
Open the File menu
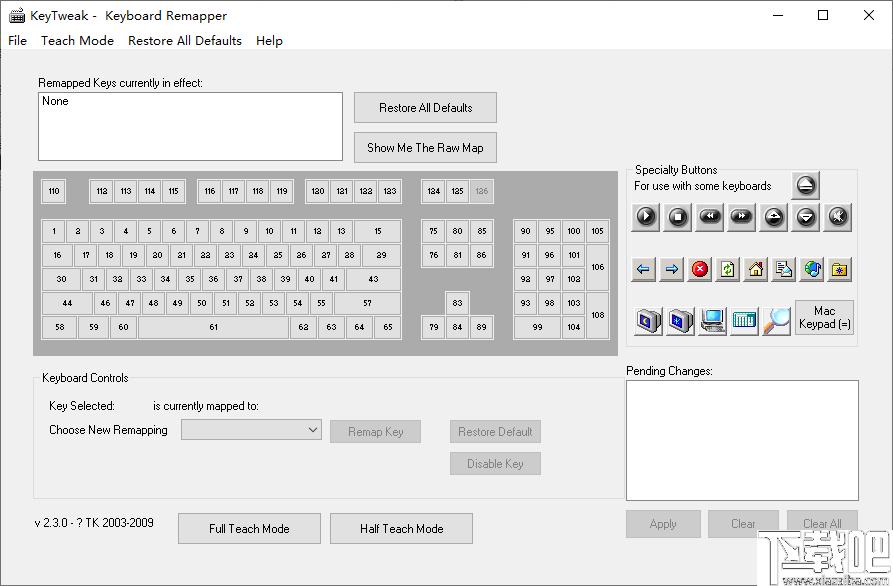17,40
